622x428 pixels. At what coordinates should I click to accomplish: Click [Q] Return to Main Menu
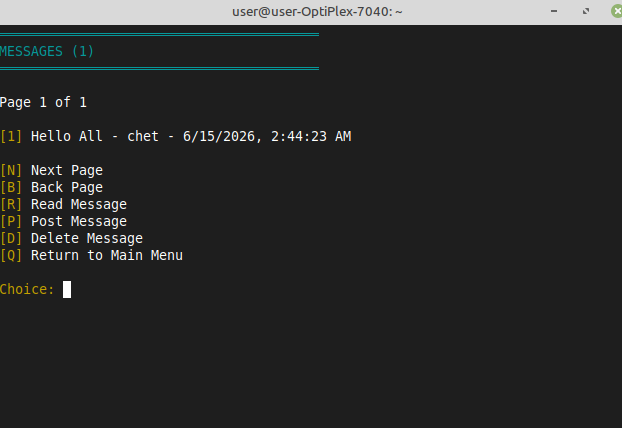click(x=91, y=255)
